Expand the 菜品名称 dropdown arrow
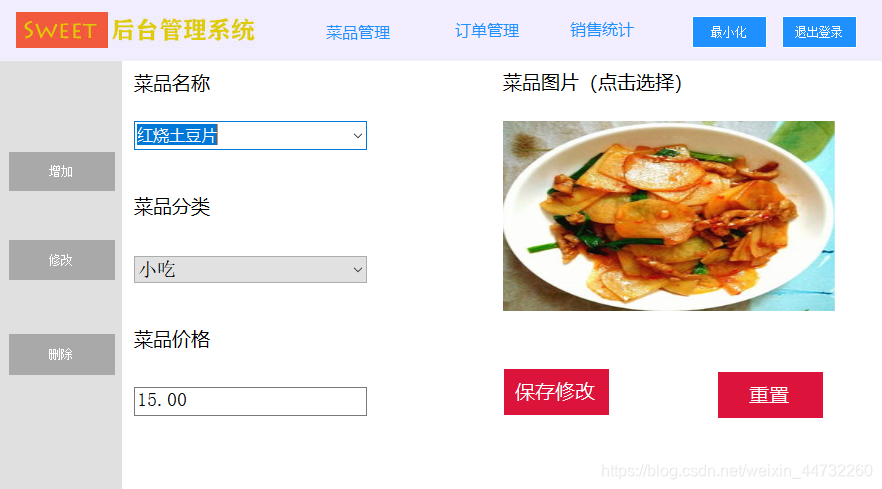Image resolution: width=882 pixels, height=489 pixels. tap(357, 136)
